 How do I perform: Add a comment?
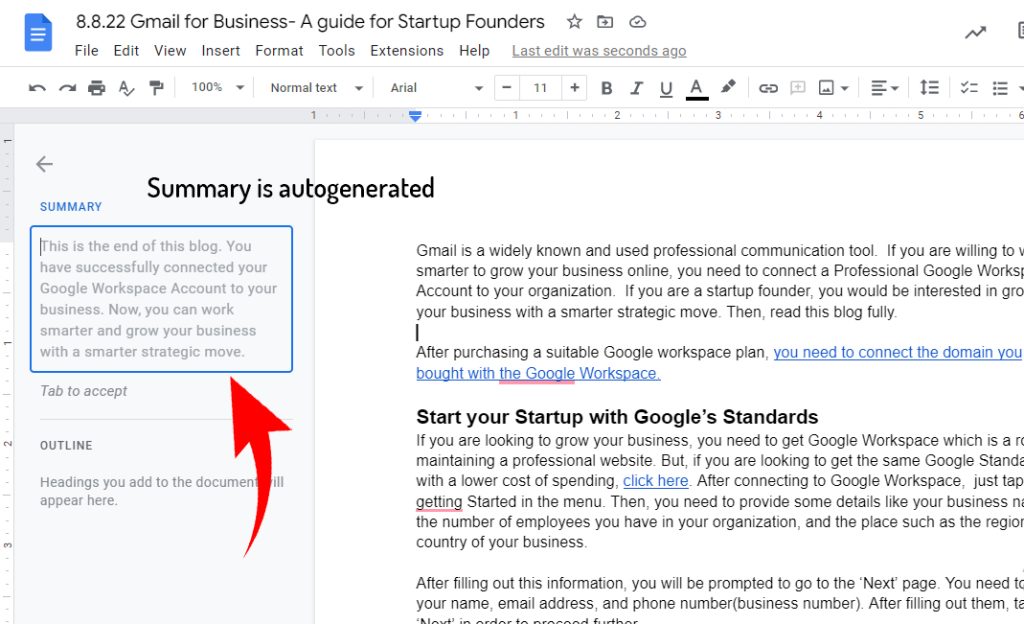coord(797,87)
